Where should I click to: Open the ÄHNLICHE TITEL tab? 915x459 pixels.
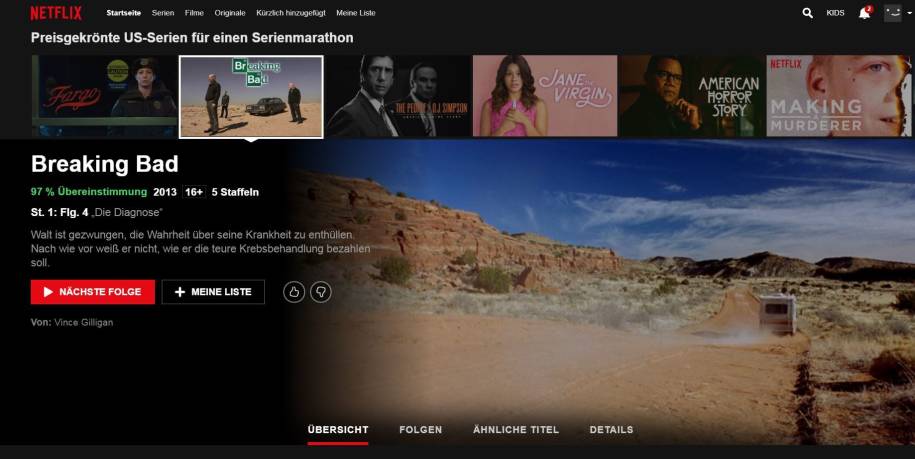pos(516,430)
